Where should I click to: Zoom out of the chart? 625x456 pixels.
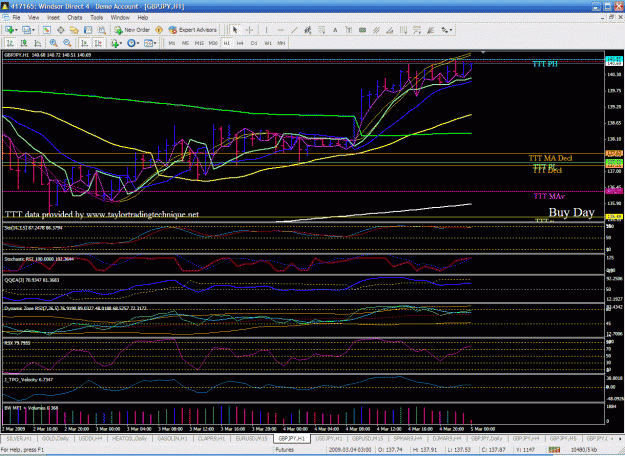67,43
